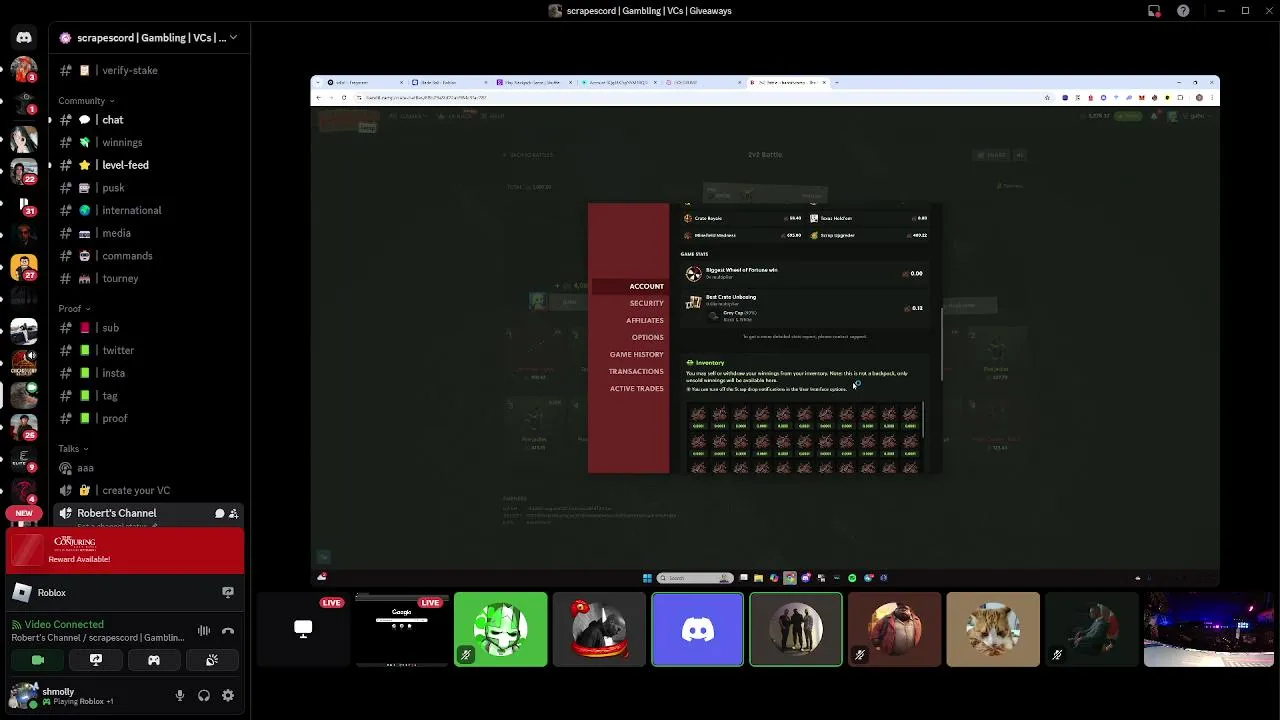Select the first LIVE stream tile
1280x720 pixels.
pos(303,629)
